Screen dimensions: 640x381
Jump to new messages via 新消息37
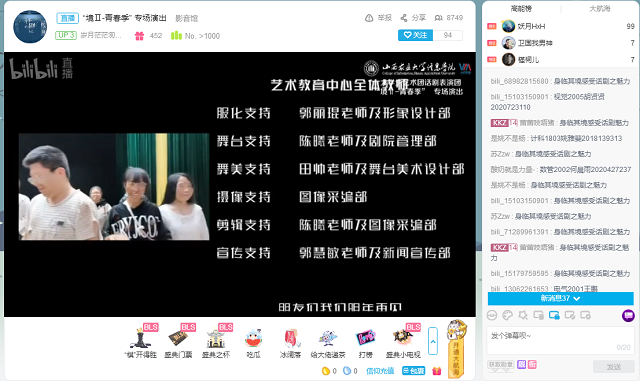pos(560,299)
